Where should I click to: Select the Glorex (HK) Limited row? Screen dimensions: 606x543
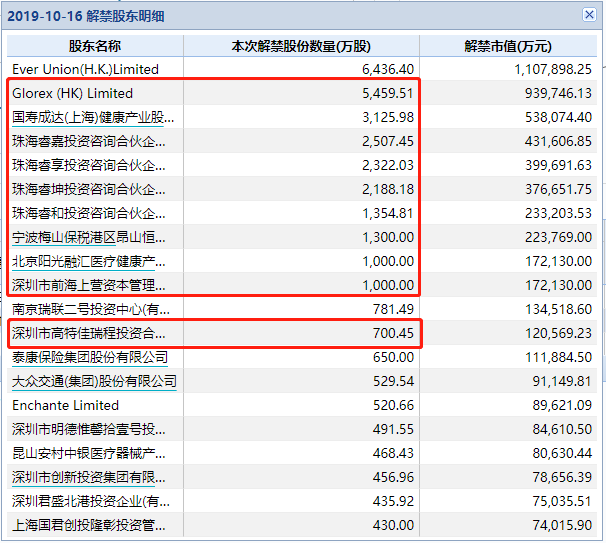302,93
